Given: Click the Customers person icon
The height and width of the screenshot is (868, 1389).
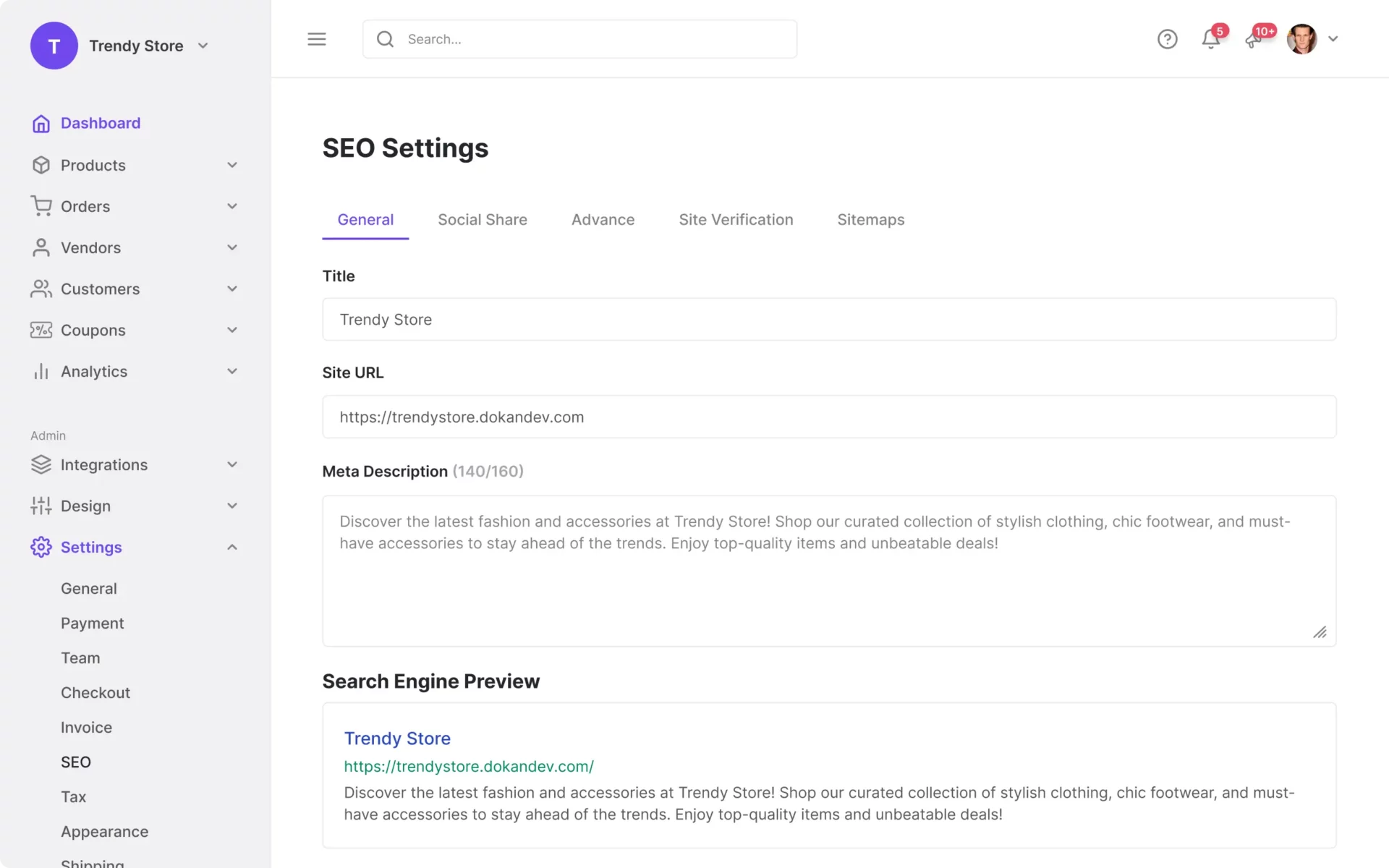Looking at the screenshot, I should pos(40,288).
